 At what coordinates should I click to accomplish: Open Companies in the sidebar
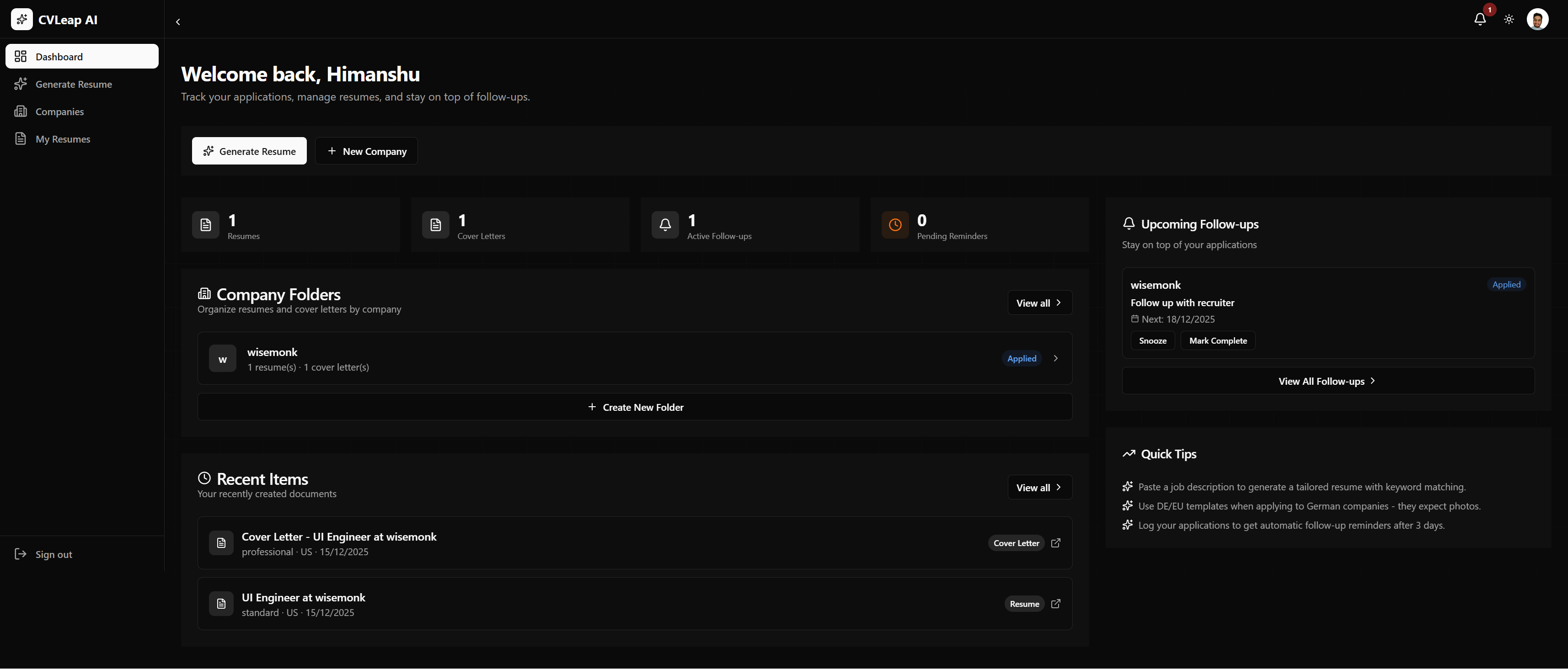point(82,111)
